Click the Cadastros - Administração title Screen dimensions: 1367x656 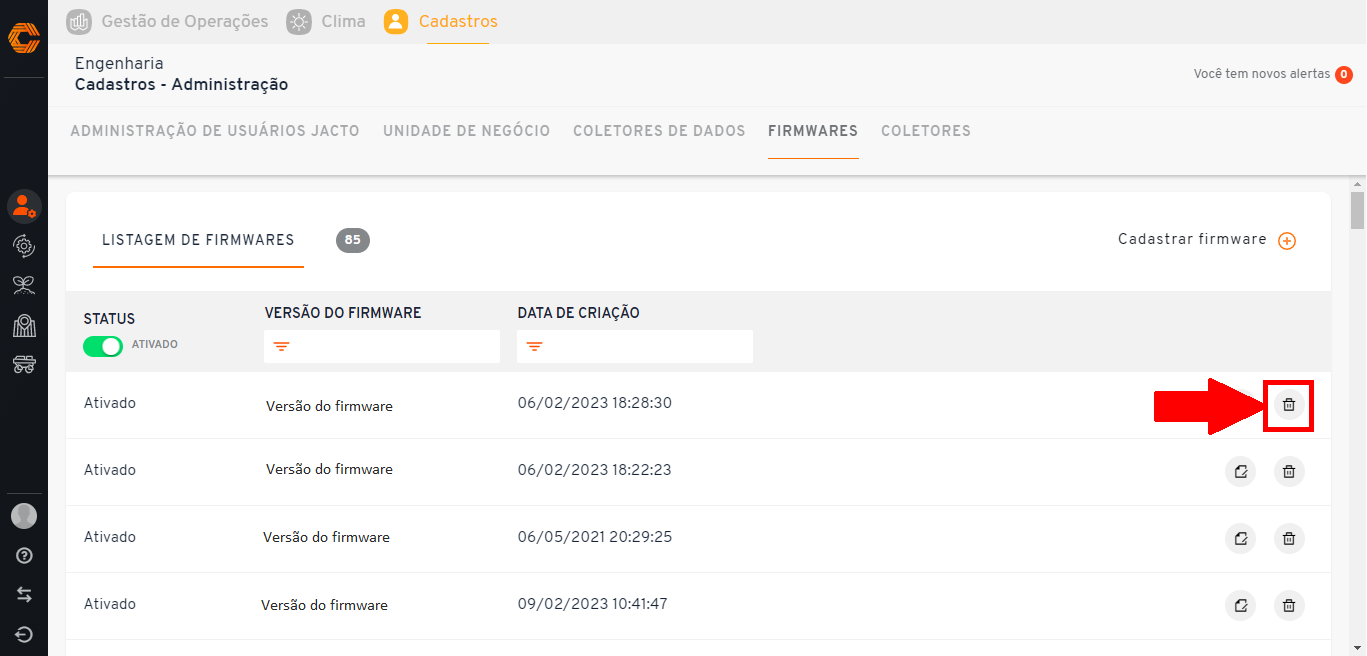[181, 85]
